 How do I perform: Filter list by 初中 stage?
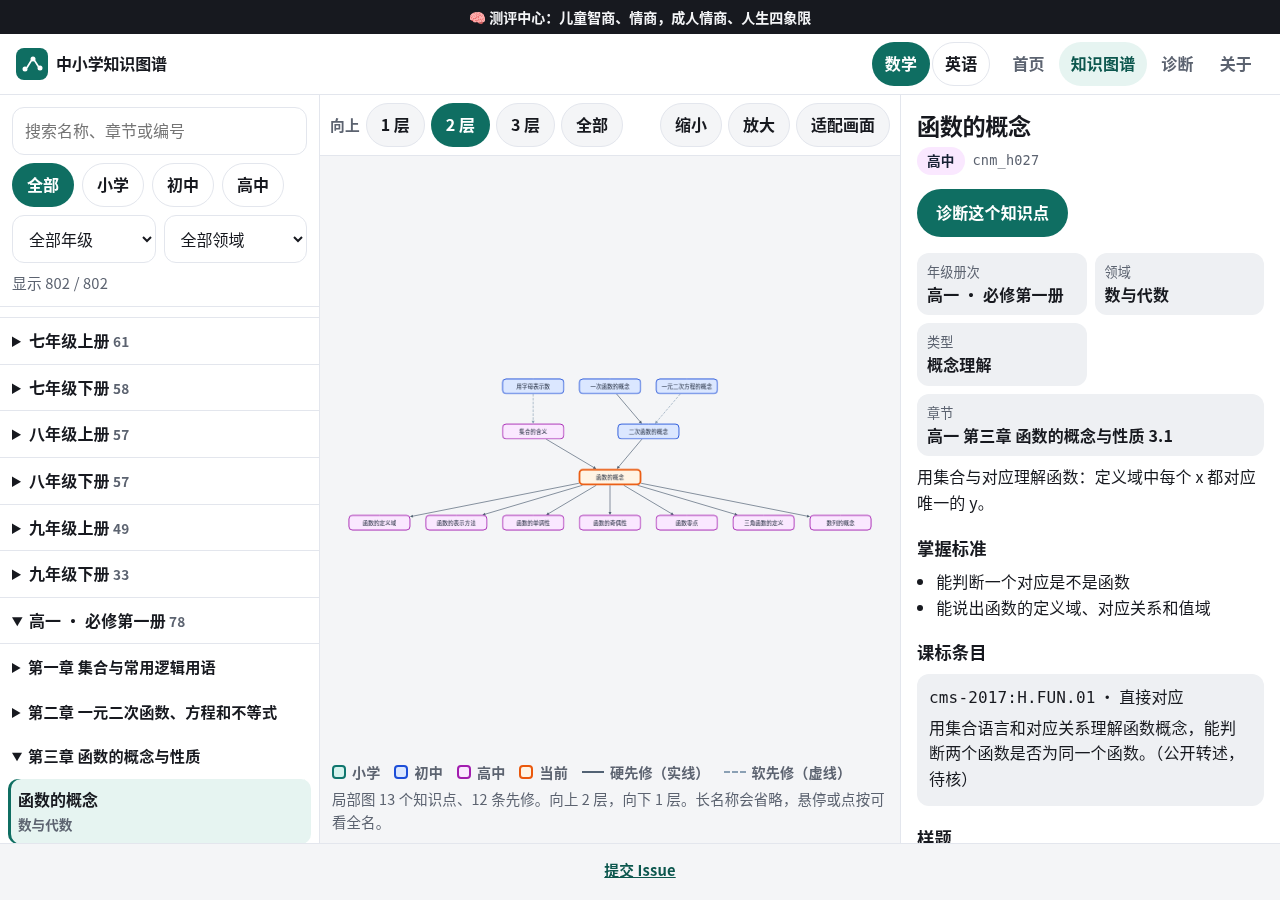click(183, 185)
